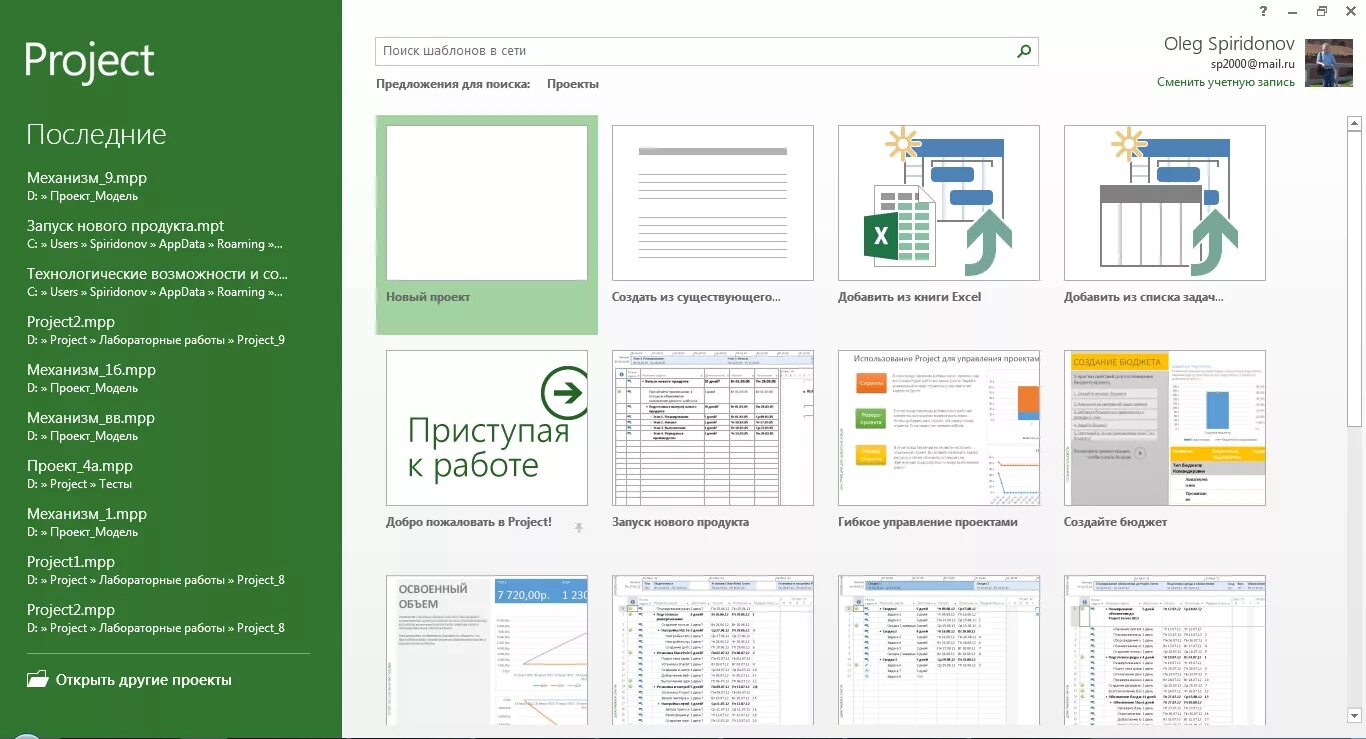1366x739 pixels.
Task: Click the folder icon for opening other projects
Action: click(x=38, y=680)
